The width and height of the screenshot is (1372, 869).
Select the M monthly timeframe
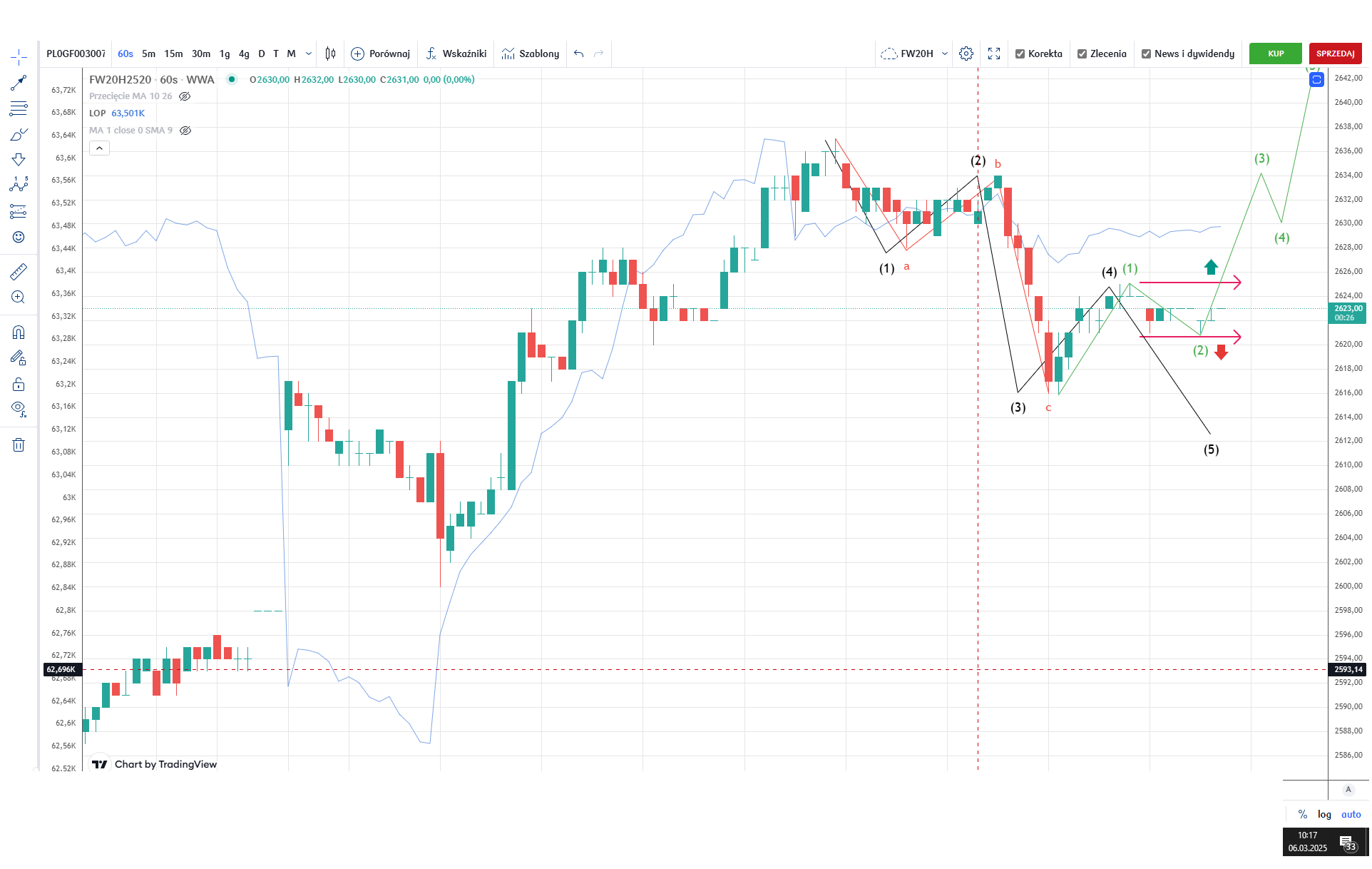click(x=291, y=54)
